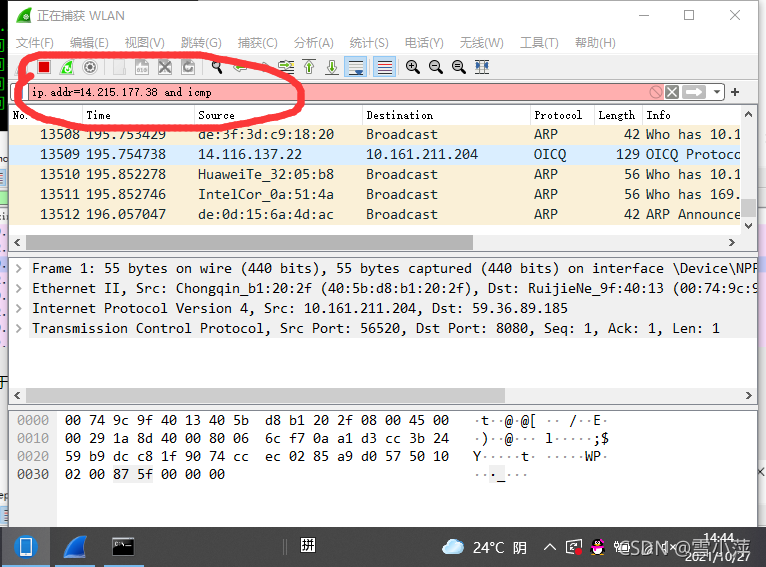Clear the display filter with X button
The width and height of the screenshot is (766, 567).
coord(672,92)
